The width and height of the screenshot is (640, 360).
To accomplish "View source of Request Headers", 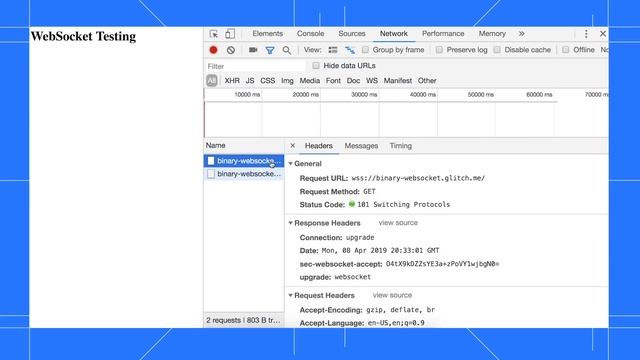I will 393,295.
